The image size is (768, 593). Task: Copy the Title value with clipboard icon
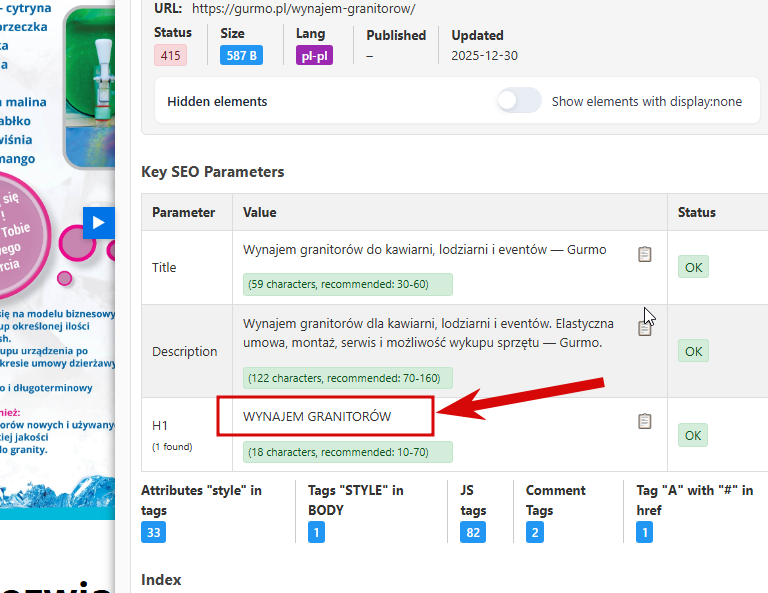(x=645, y=254)
